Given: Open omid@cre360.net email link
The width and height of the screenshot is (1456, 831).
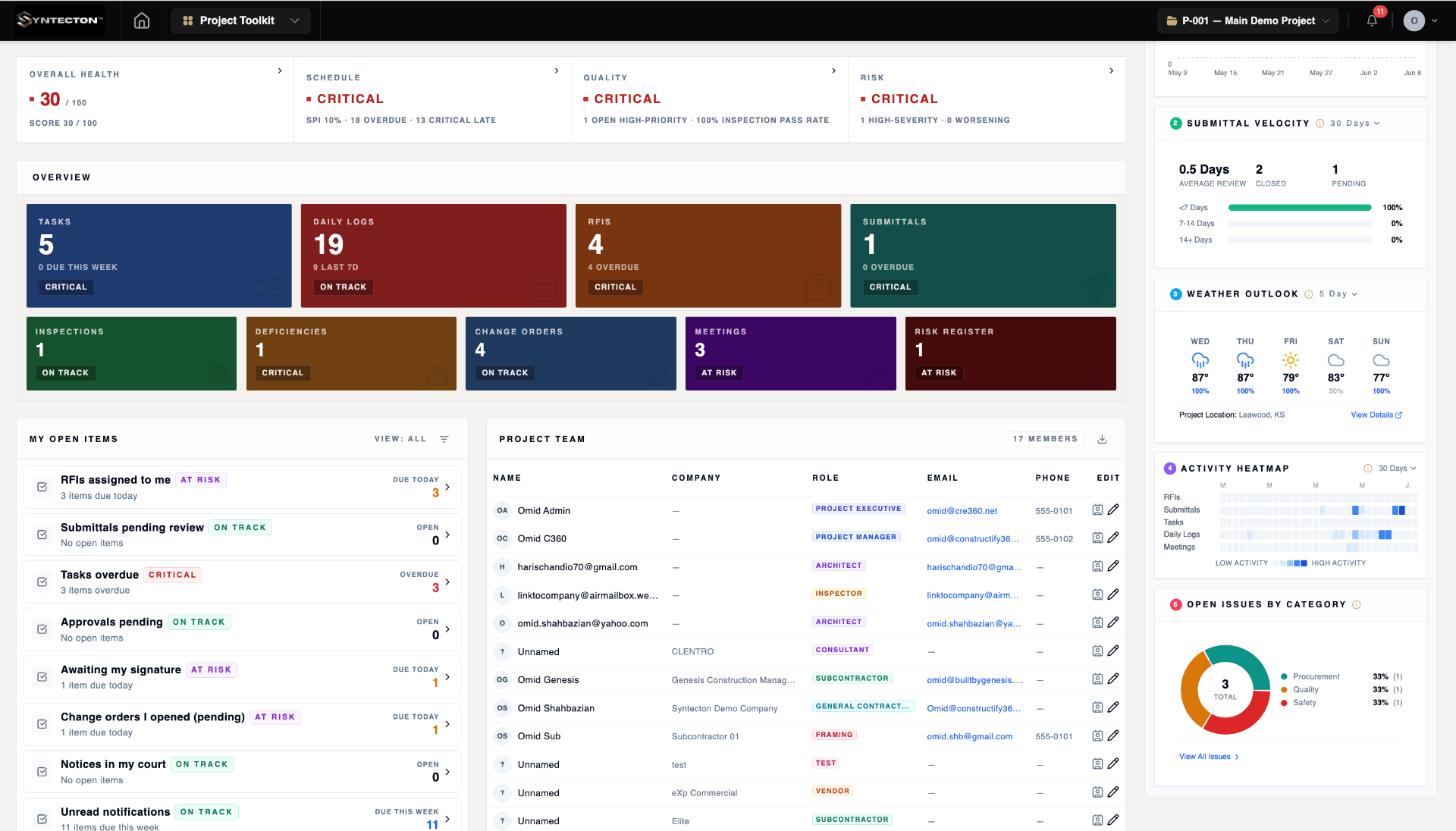Looking at the screenshot, I should (962, 511).
